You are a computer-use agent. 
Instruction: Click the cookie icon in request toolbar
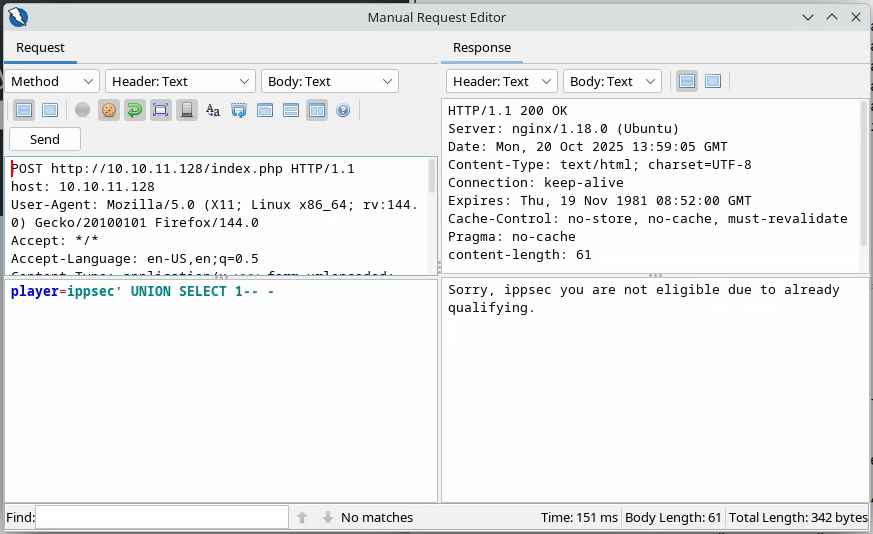click(x=109, y=110)
